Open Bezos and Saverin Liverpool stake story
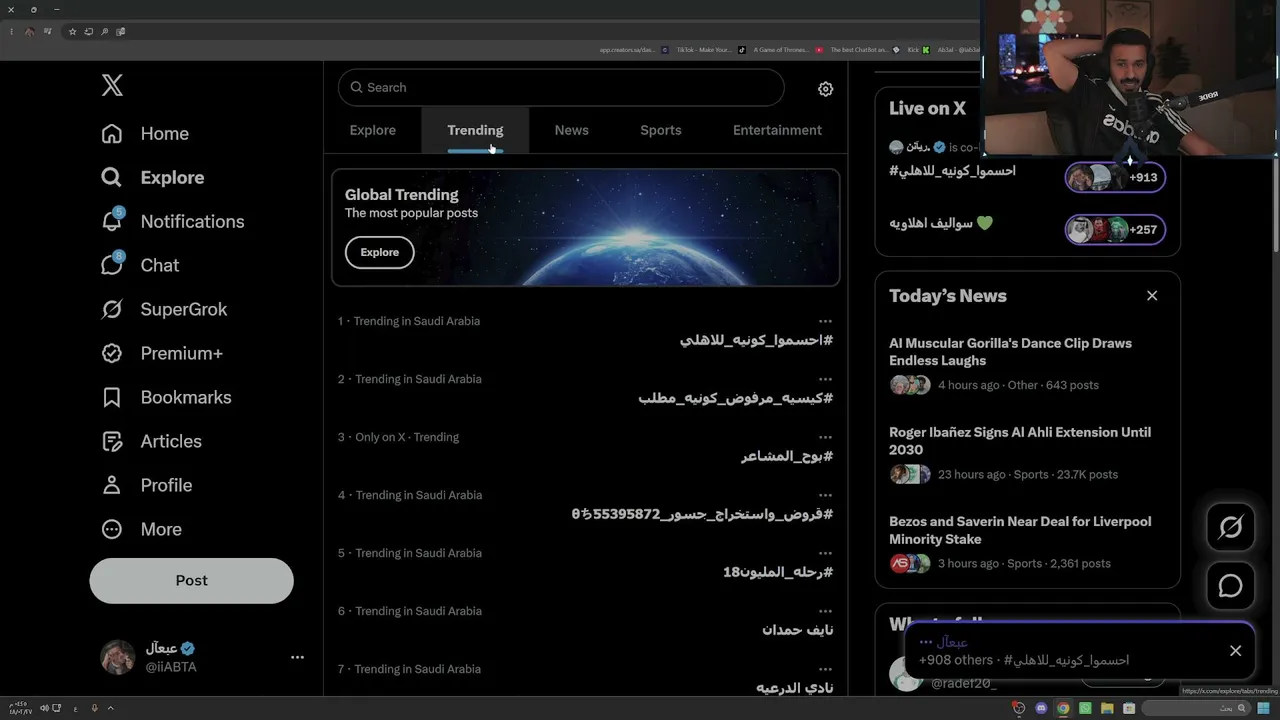Image resolution: width=1280 pixels, height=720 pixels. coord(1020,530)
